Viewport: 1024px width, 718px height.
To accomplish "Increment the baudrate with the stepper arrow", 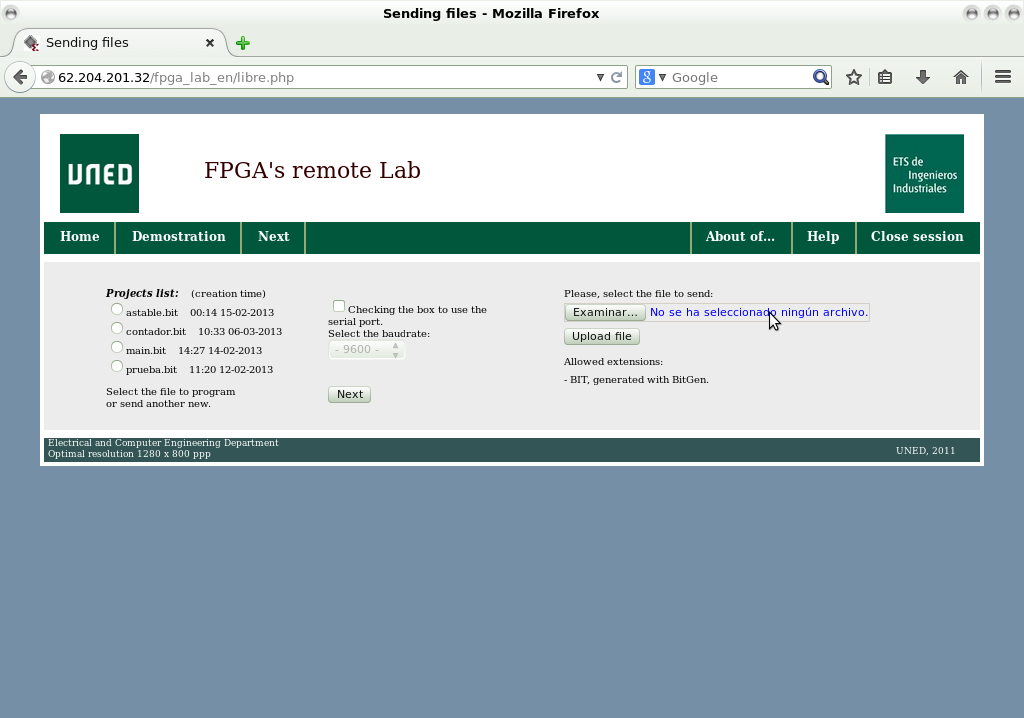I will pos(396,345).
